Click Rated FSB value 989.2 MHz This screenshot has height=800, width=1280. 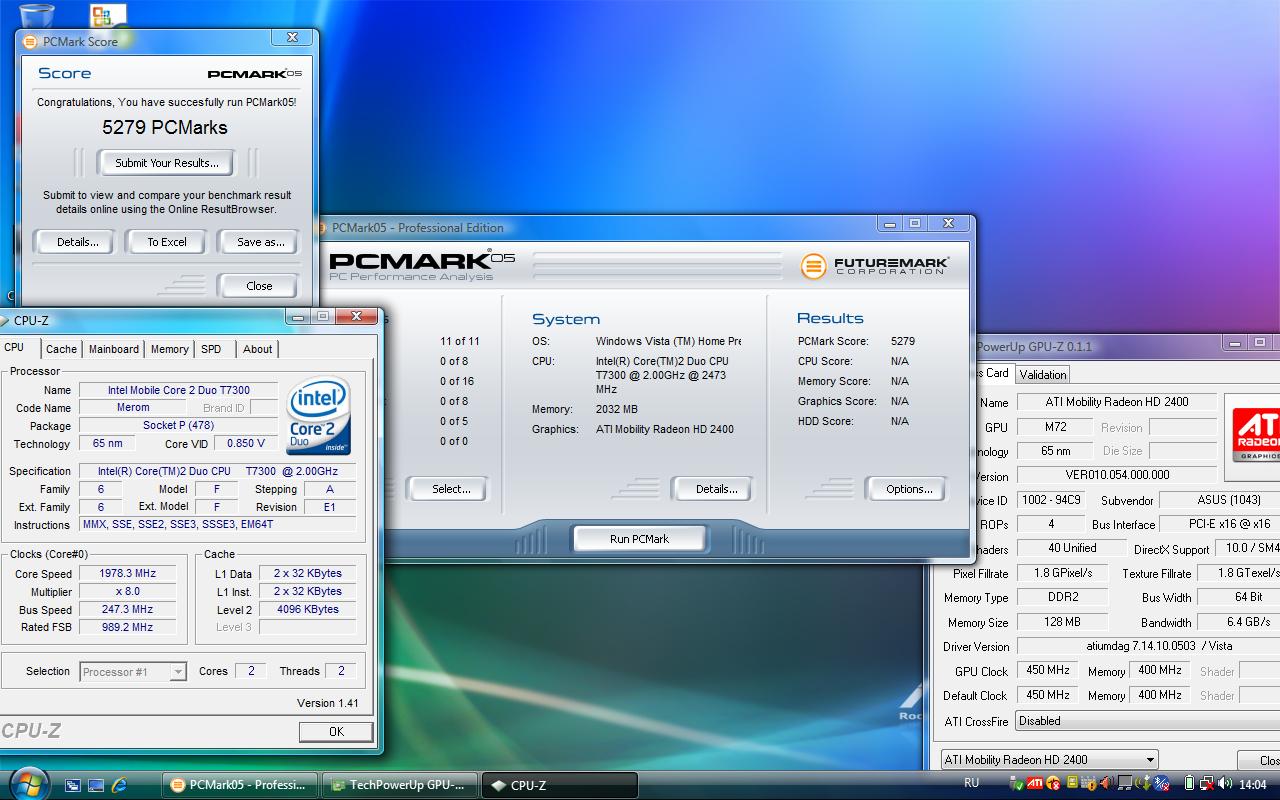tap(128, 627)
